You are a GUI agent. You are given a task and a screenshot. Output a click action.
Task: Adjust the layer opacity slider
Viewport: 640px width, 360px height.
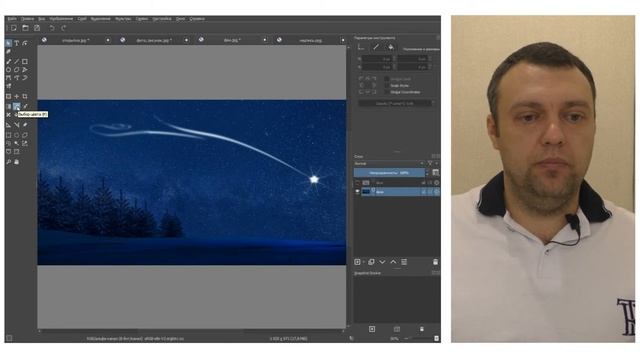pyautogui.click(x=389, y=173)
